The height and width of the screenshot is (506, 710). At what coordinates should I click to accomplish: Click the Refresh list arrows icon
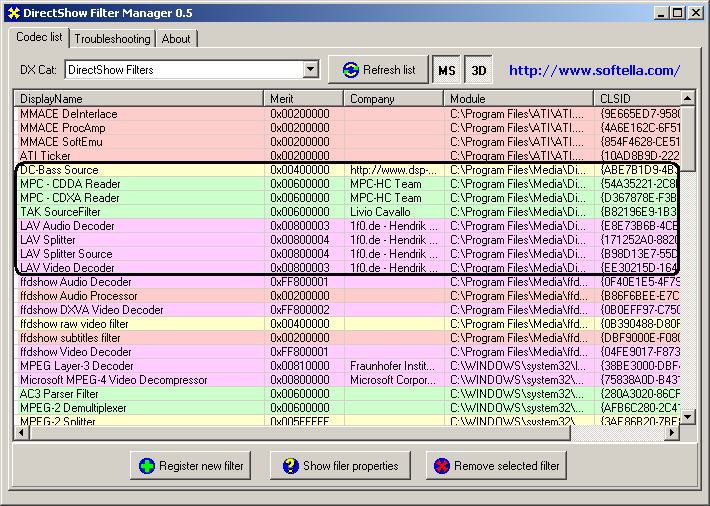coord(350,70)
